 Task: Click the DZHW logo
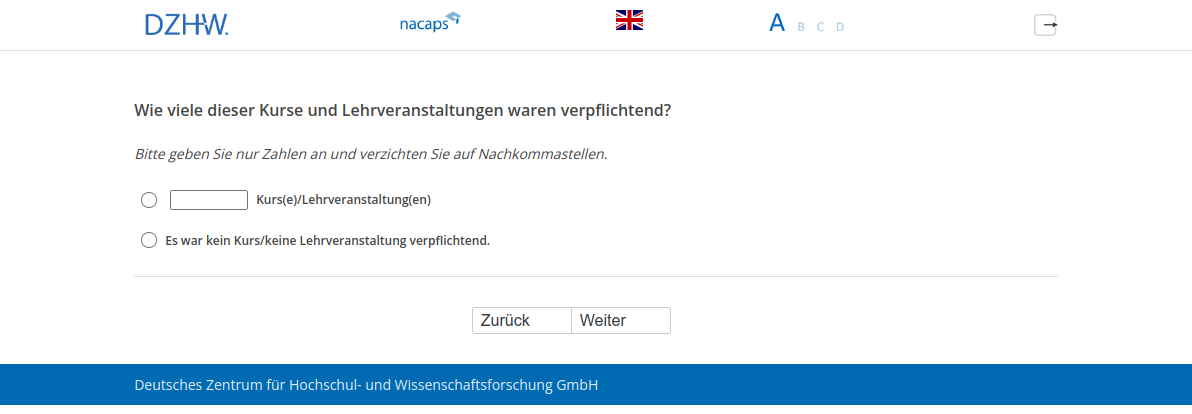[186, 25]
